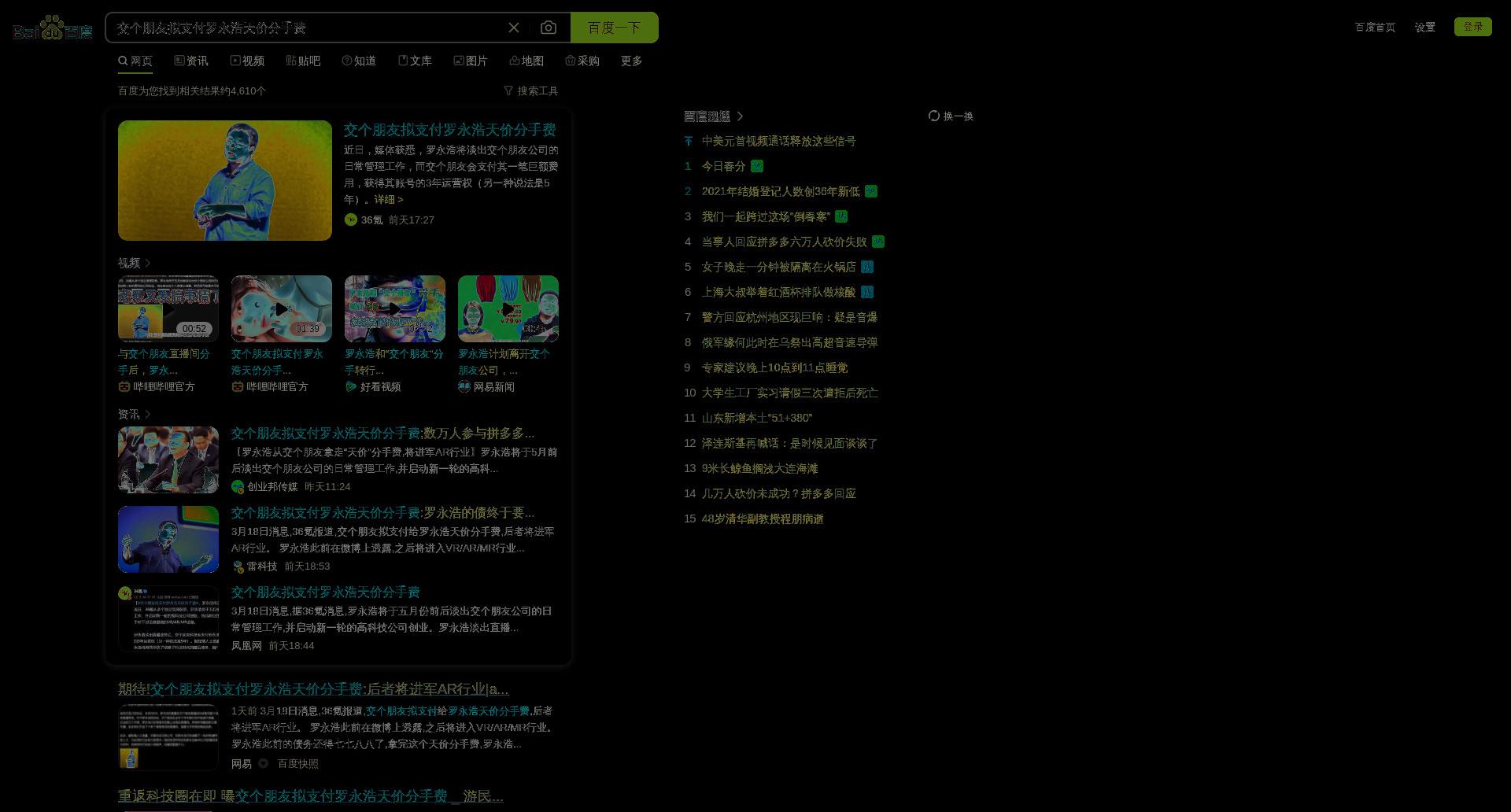Open top result photo of 罗永浩
Image resolution: width=1511 pixels, height=812 pixels.
tap(225, 180)
